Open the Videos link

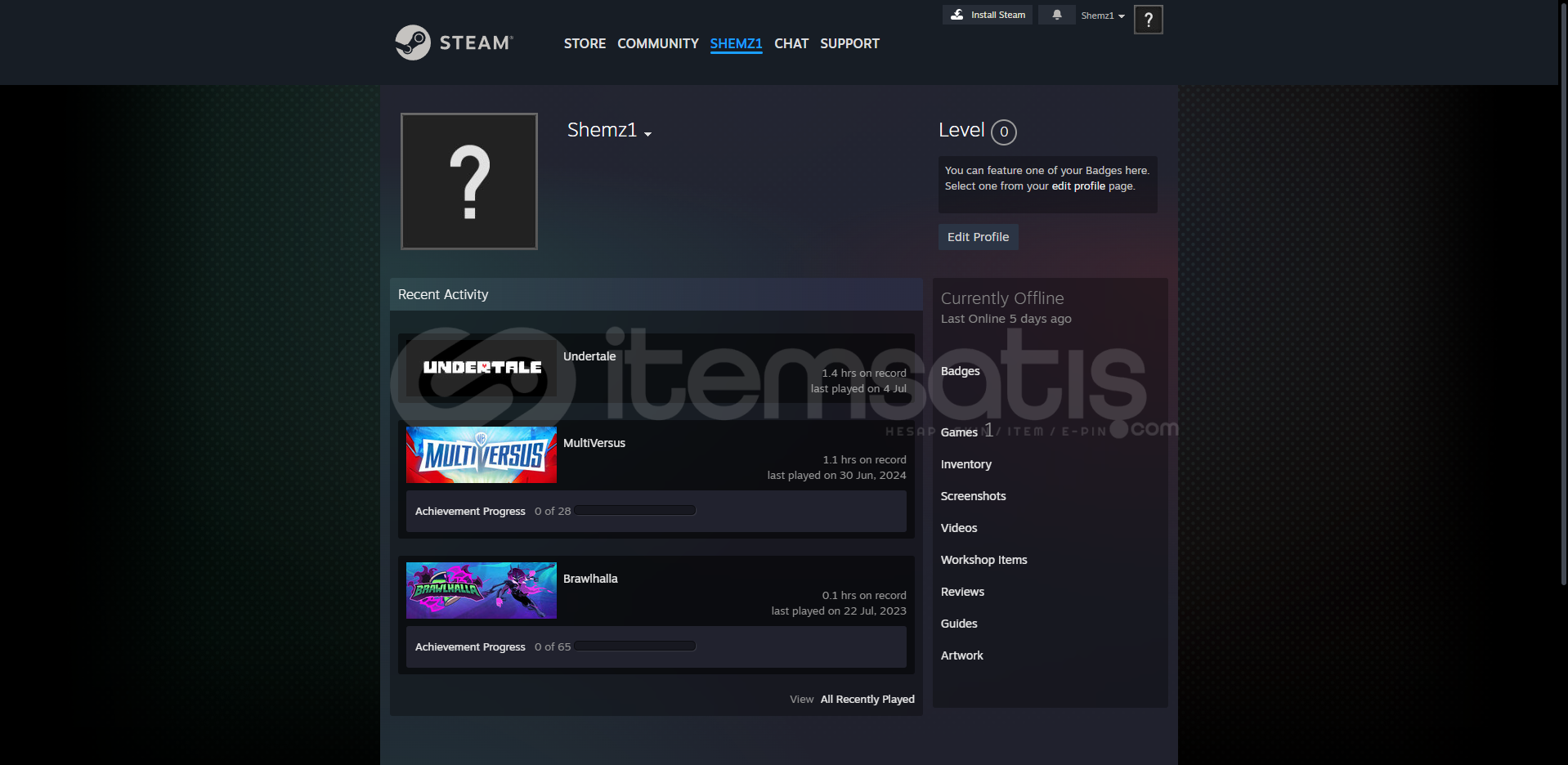(x=958, y=528)
